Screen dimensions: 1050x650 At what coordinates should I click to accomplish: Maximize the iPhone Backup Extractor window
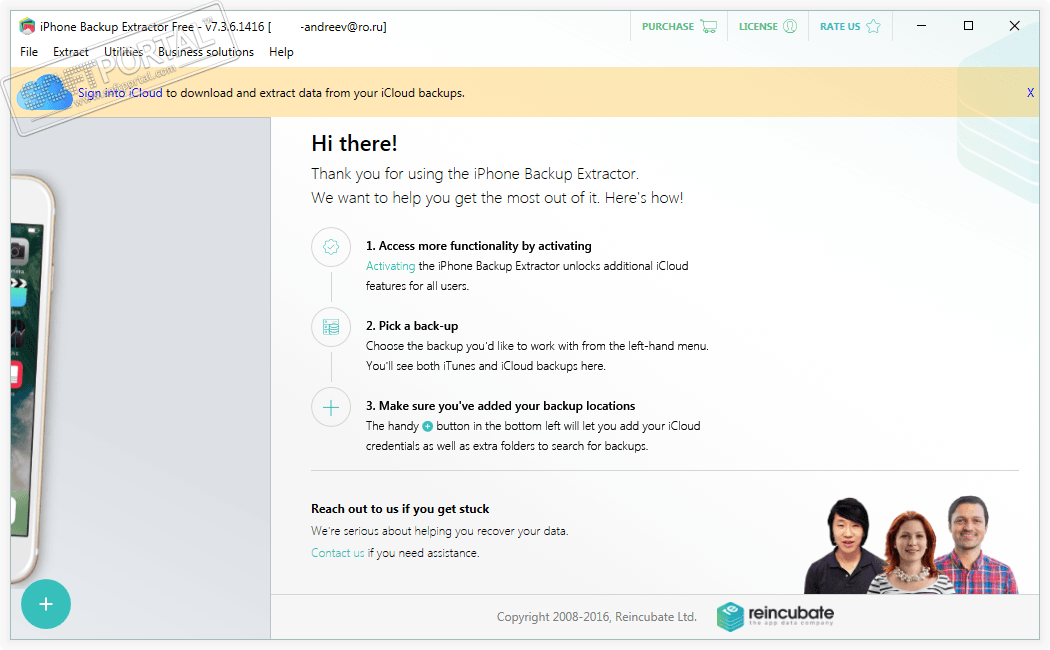tap(968, 26)
